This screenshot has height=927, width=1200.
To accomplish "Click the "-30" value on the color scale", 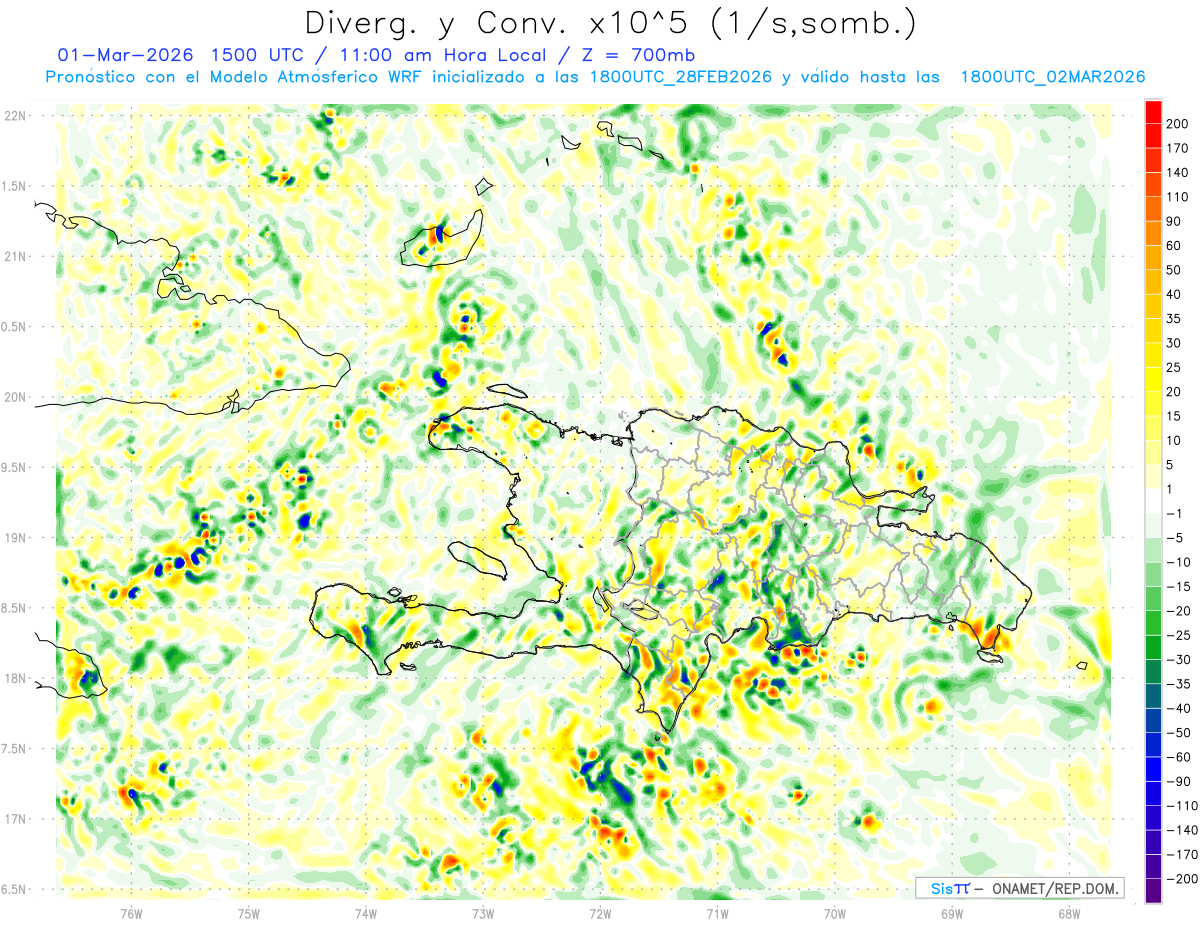I will (x=1178, y=660).
